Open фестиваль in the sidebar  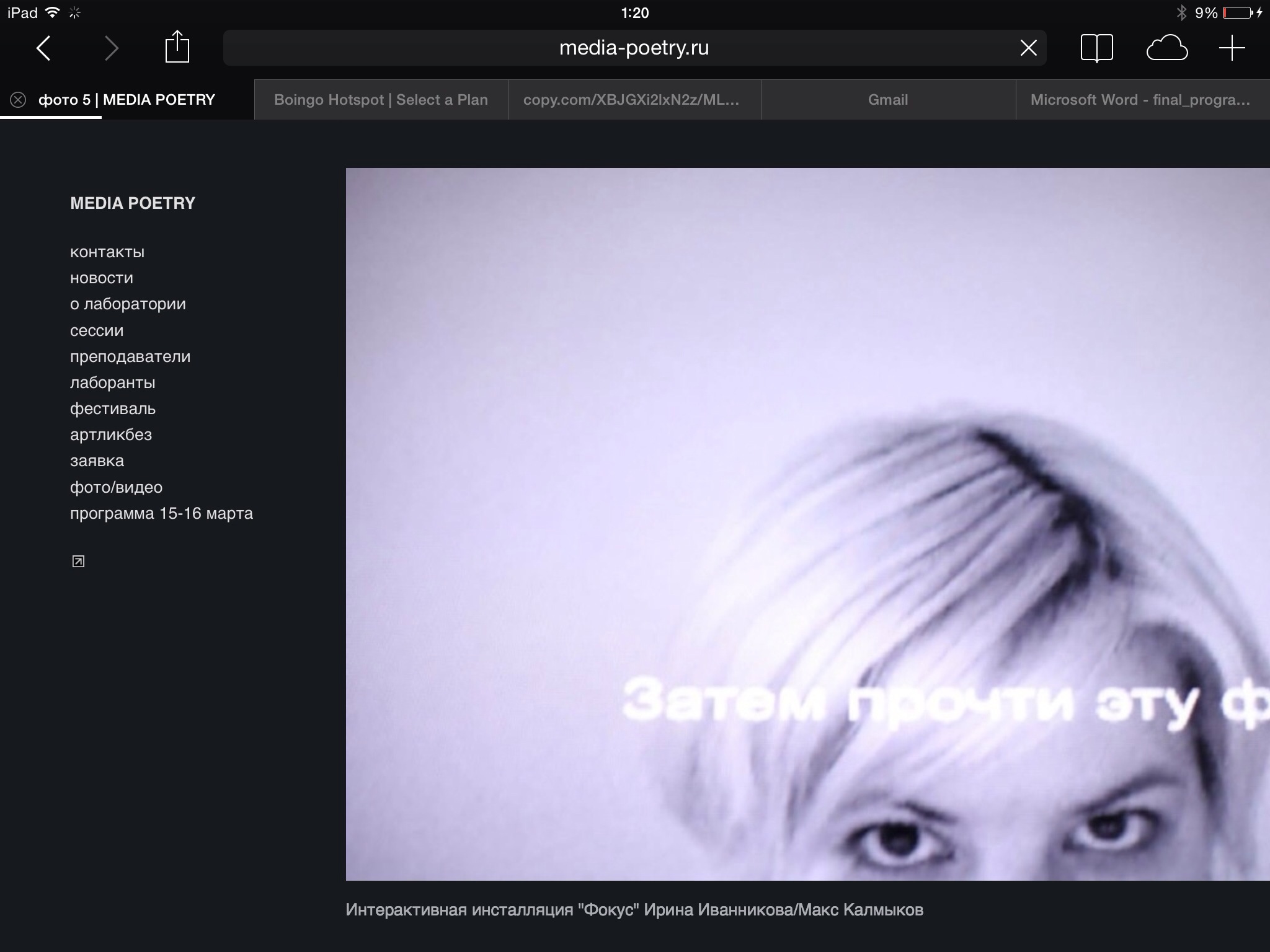pos(113,409)
